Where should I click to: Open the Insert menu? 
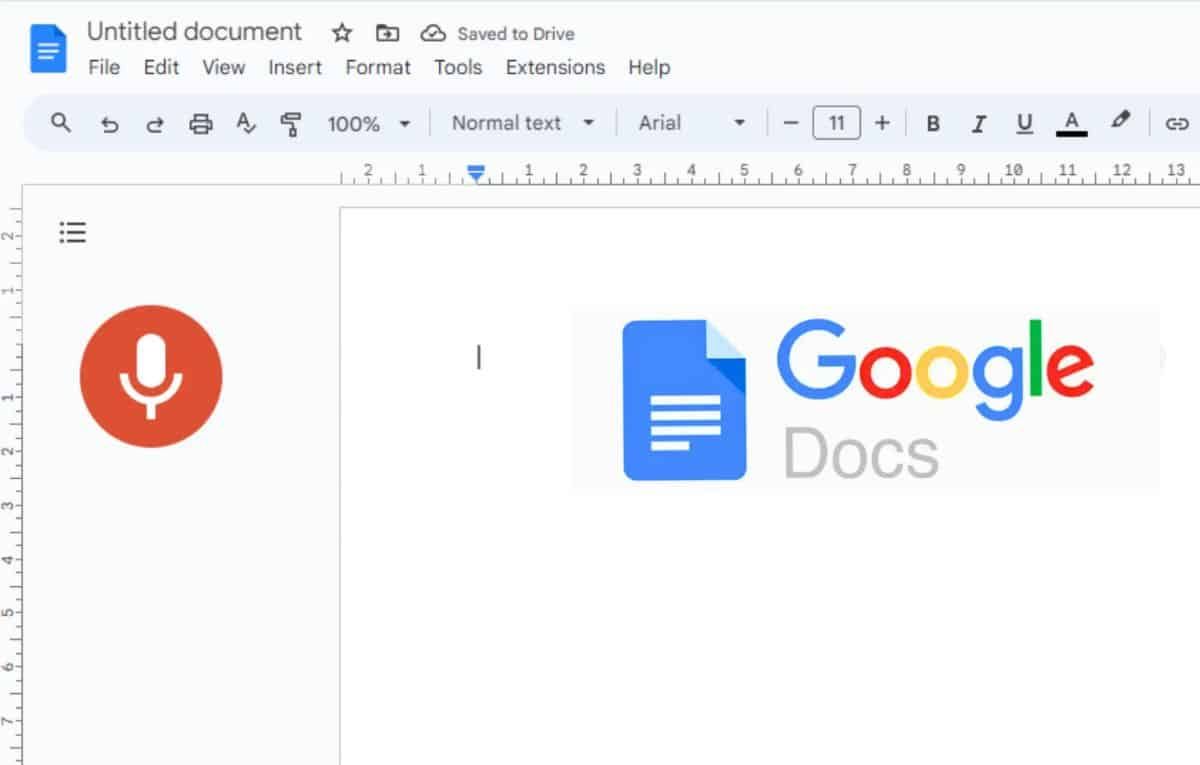(295, 68)
